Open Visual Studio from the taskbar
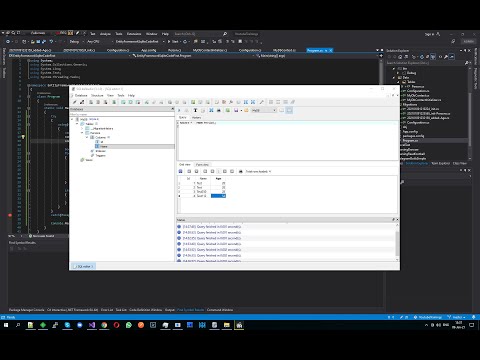The height and width of the screenshot is (360, 480). (x=92, y=325)
